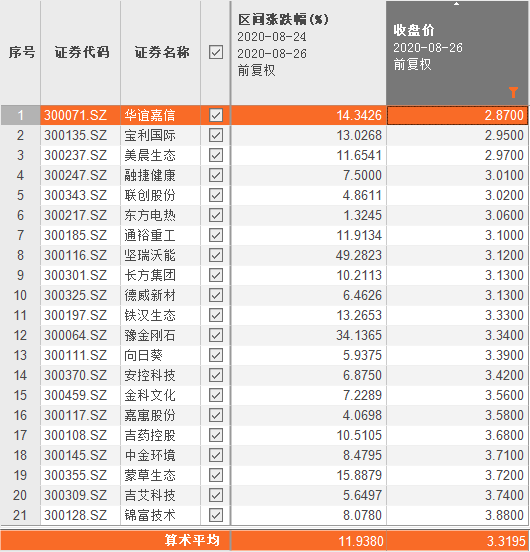Viewport: 530px width, 552px height.
Task: Uncheck the checkbox for 华谊嘉信
Action: (x=216, y=115)
